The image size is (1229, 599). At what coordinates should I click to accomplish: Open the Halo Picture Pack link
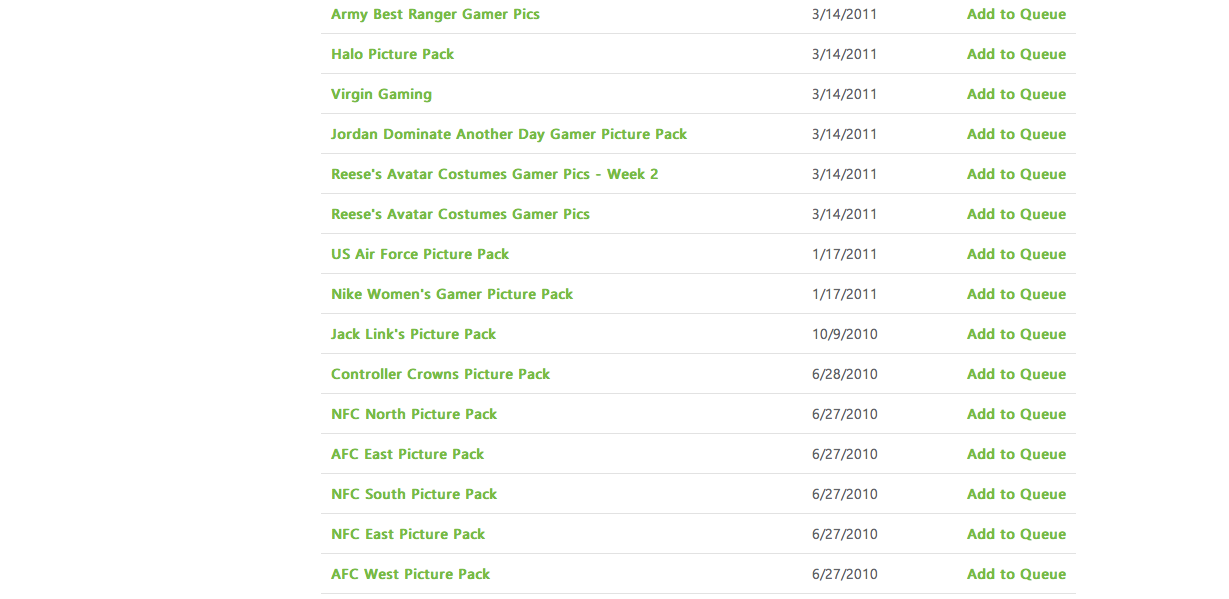point(392,54)
